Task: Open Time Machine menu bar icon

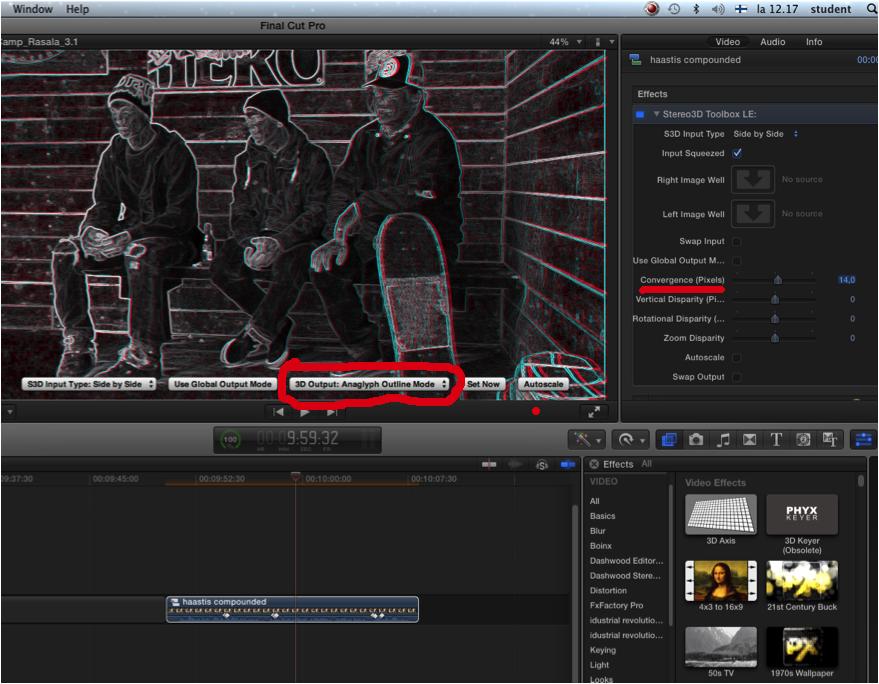Action: [x=674, y=9]
